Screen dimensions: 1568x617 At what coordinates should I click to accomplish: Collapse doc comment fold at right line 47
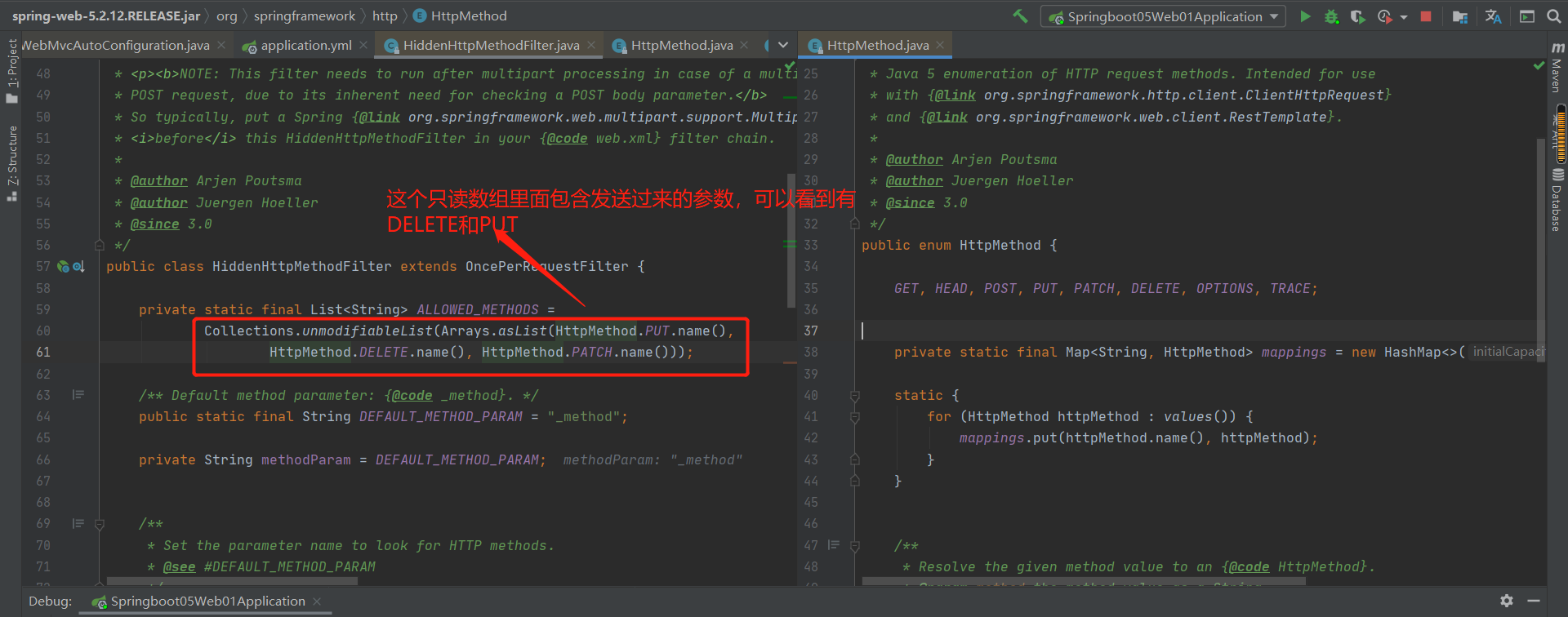855,546
